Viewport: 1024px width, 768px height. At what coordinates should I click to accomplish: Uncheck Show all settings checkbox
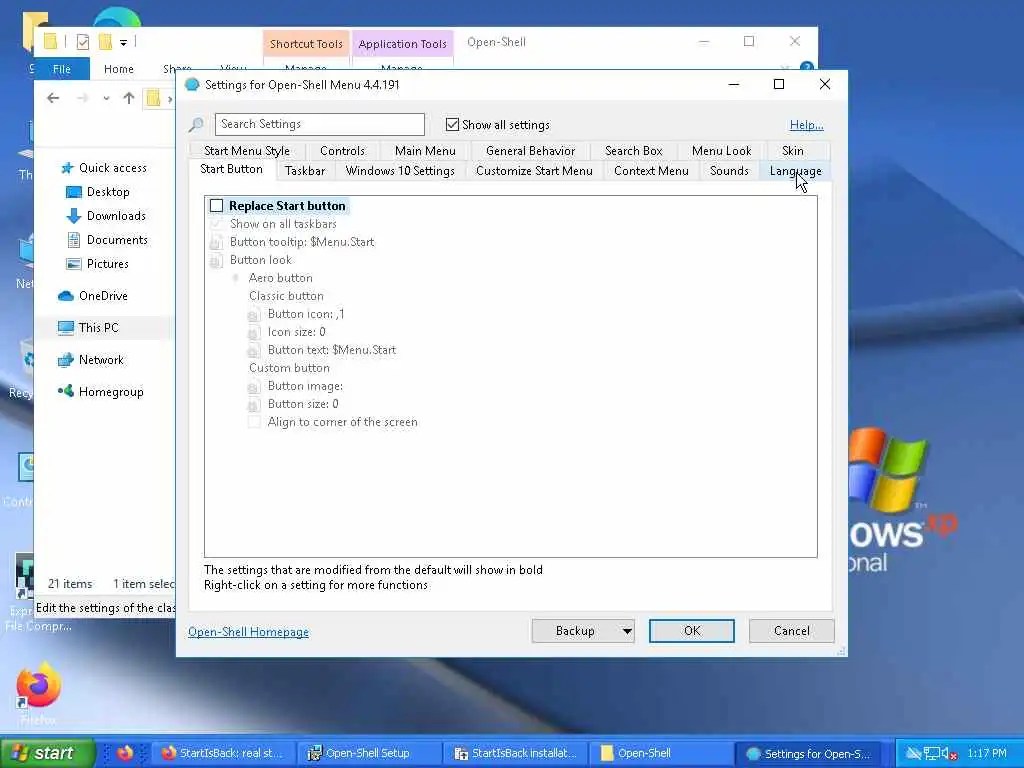coord(452,124)
